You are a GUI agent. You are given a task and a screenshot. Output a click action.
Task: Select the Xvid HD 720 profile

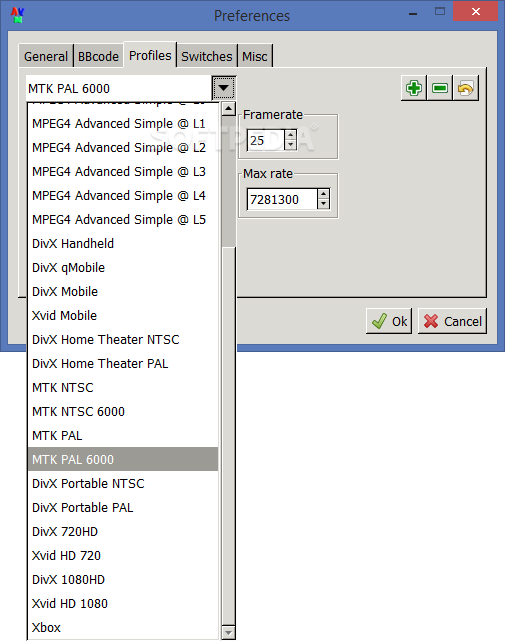123,556
